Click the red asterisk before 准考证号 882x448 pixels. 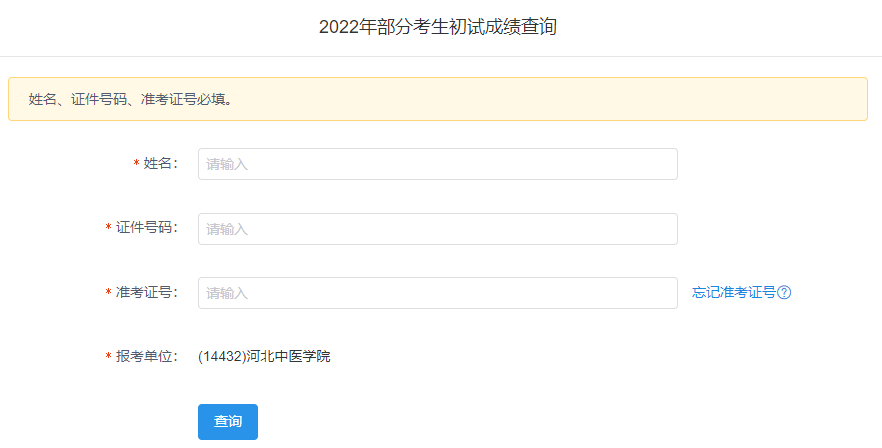click(x=108, y=293)
